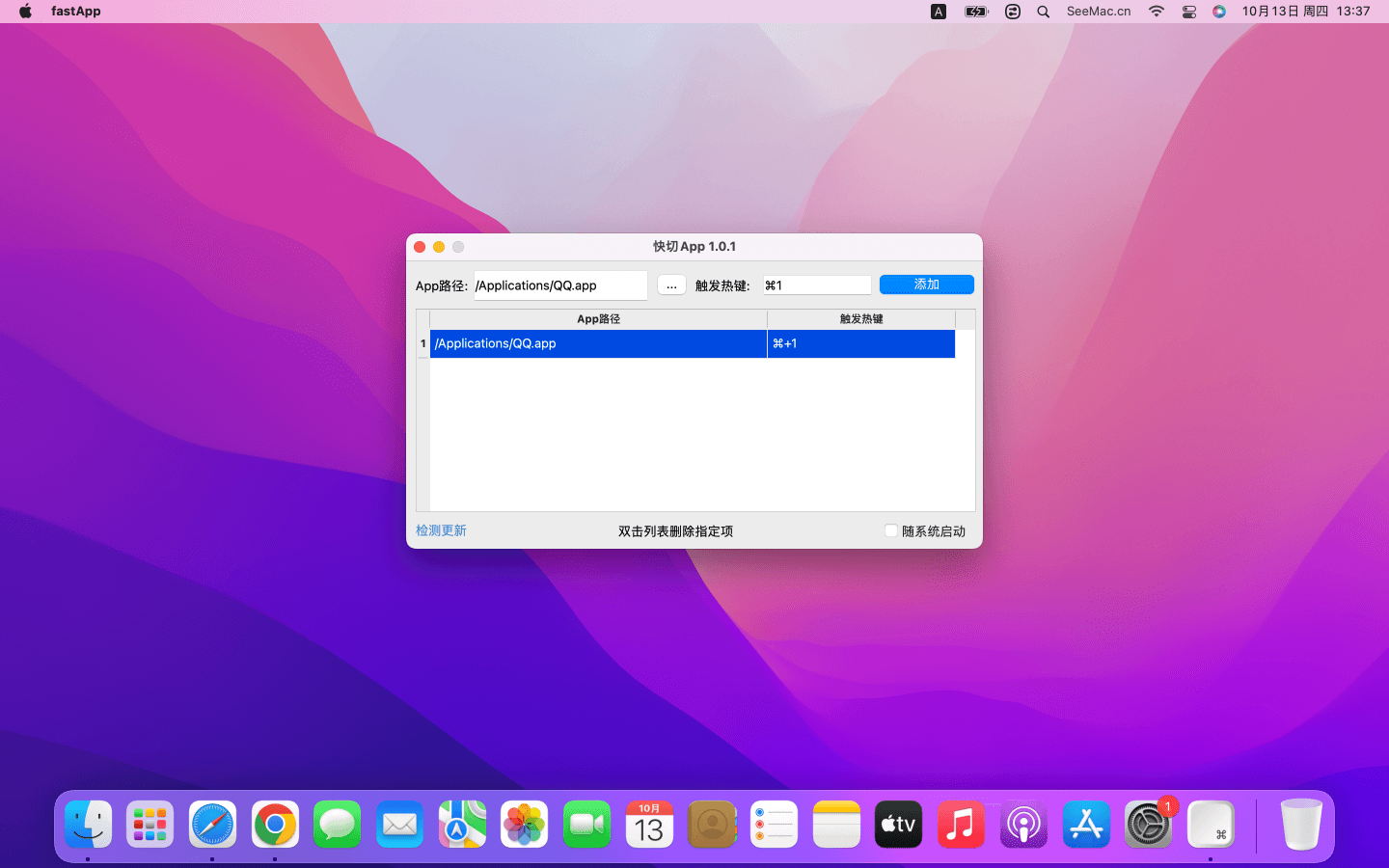Image resolution: width=1389 pixels, height=868 pixels.
Task: Open Spotlight search in menu bar
Action: pyautogui.click(x=1043, y=12)
